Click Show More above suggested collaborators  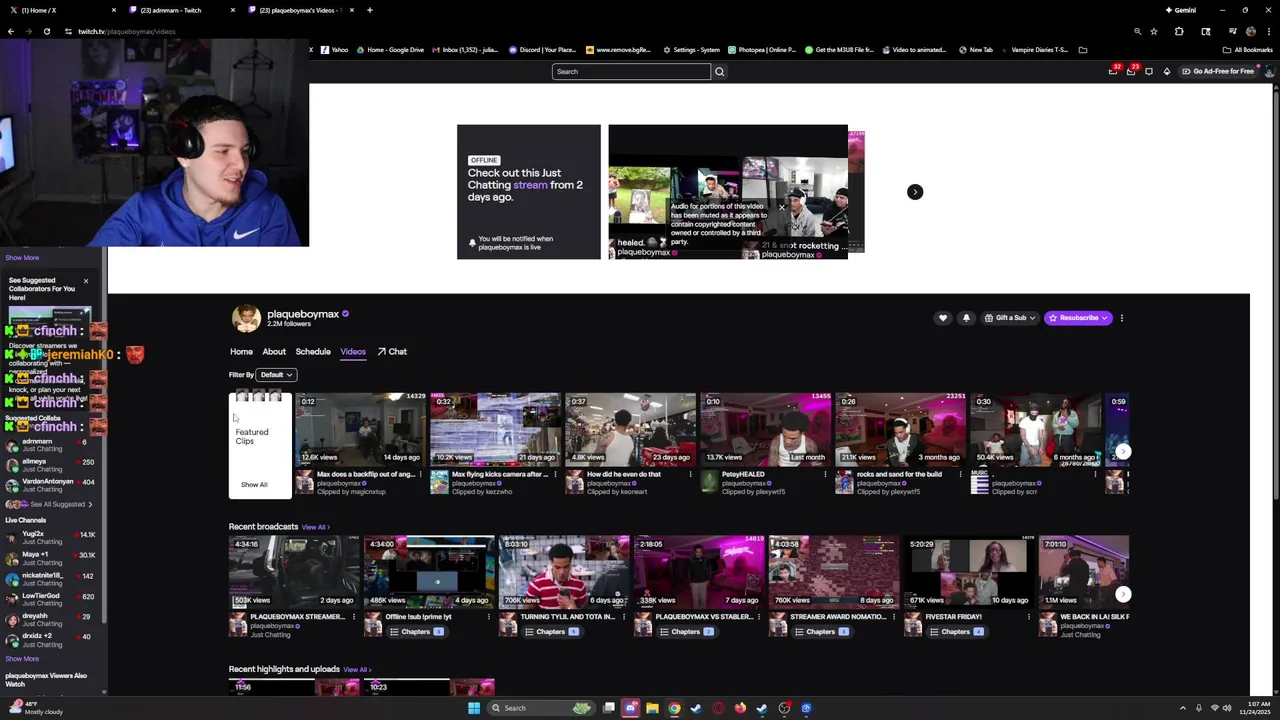(22, 258)
